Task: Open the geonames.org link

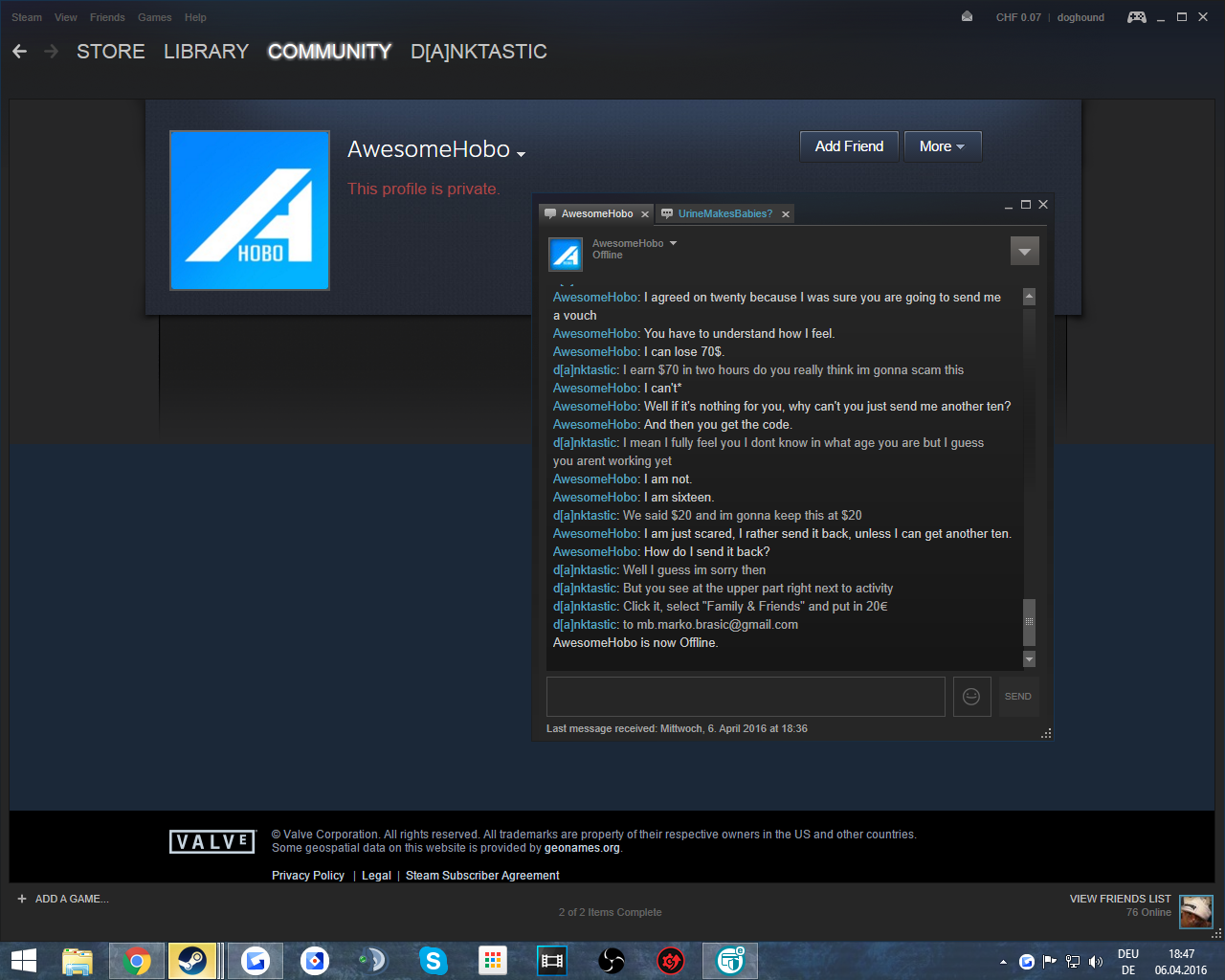Action: [x=582, y=848]
